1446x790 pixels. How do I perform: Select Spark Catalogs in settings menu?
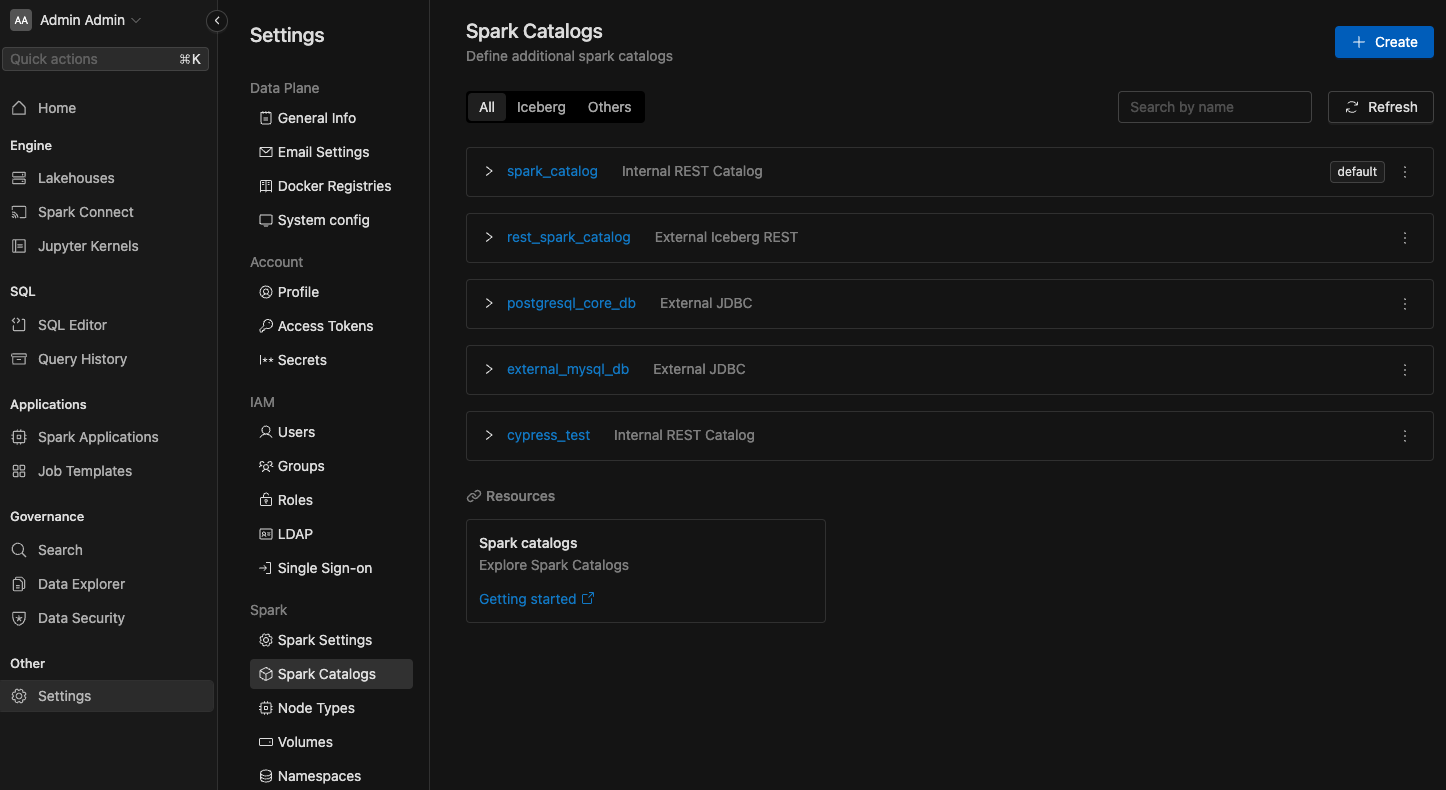(331, 674)
